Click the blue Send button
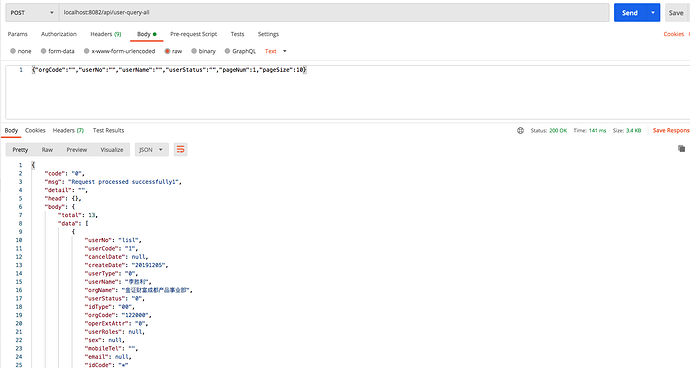Screen dimensions: 690x368 [x=630, y=13]
